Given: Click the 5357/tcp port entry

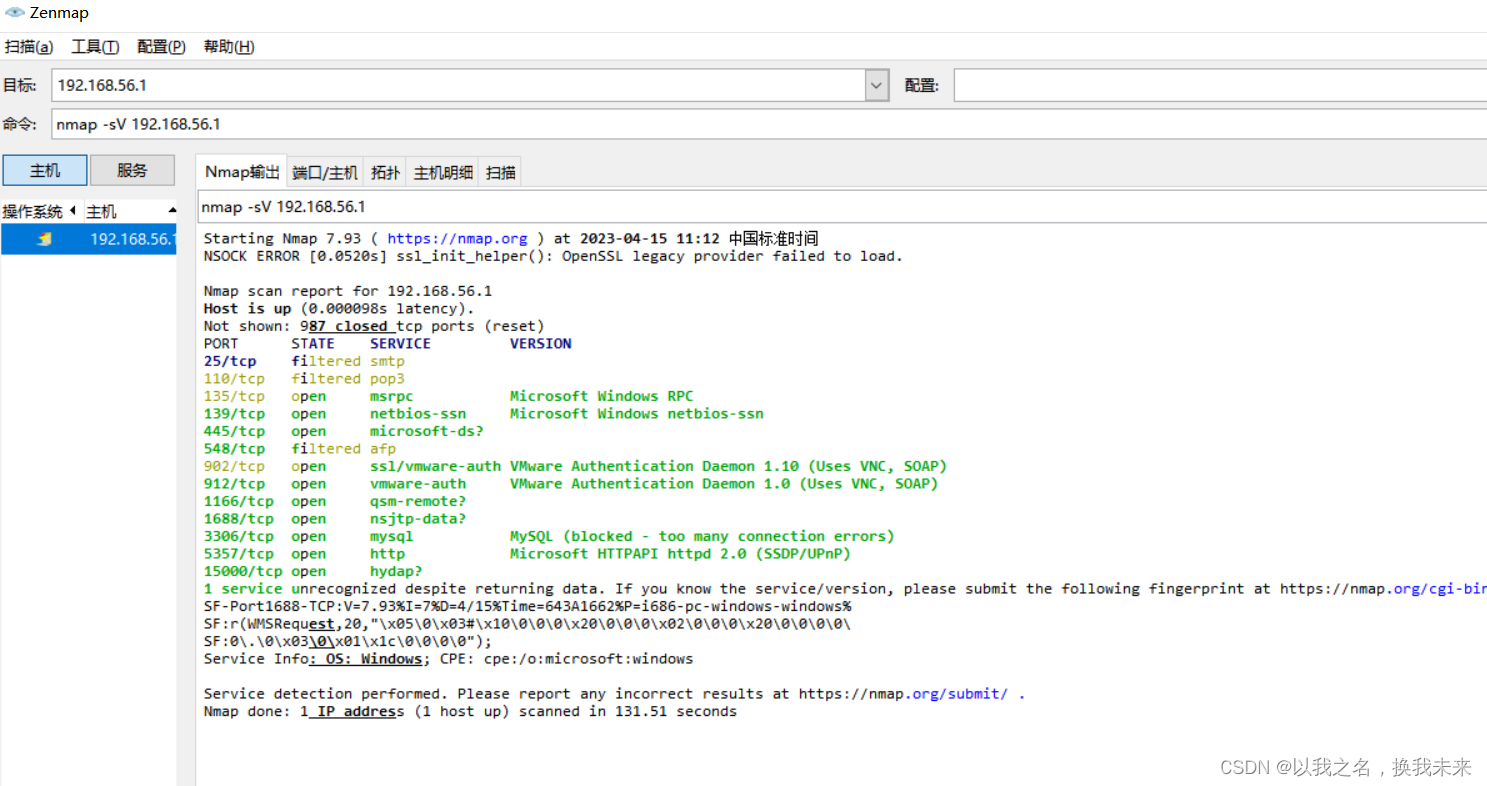Looking at the screenshot, I should tap(238, 554).
